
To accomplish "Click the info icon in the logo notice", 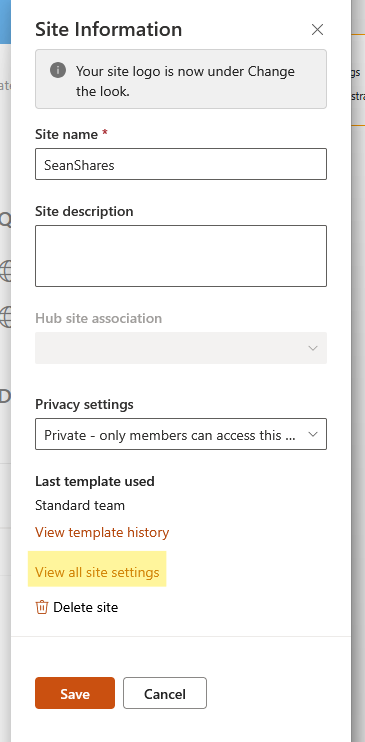I will (58, 71).
